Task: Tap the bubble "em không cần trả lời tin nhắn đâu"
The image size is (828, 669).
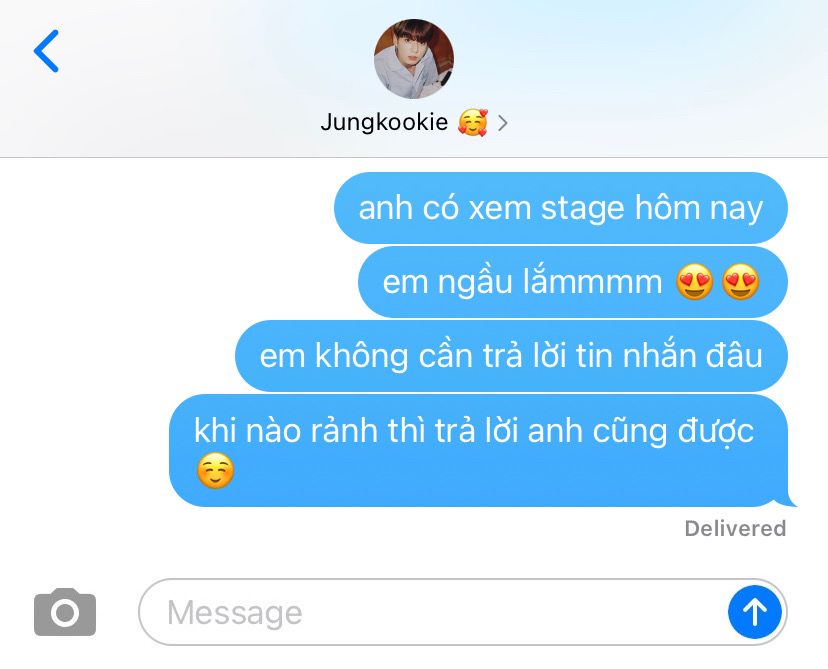Action: 511,356
